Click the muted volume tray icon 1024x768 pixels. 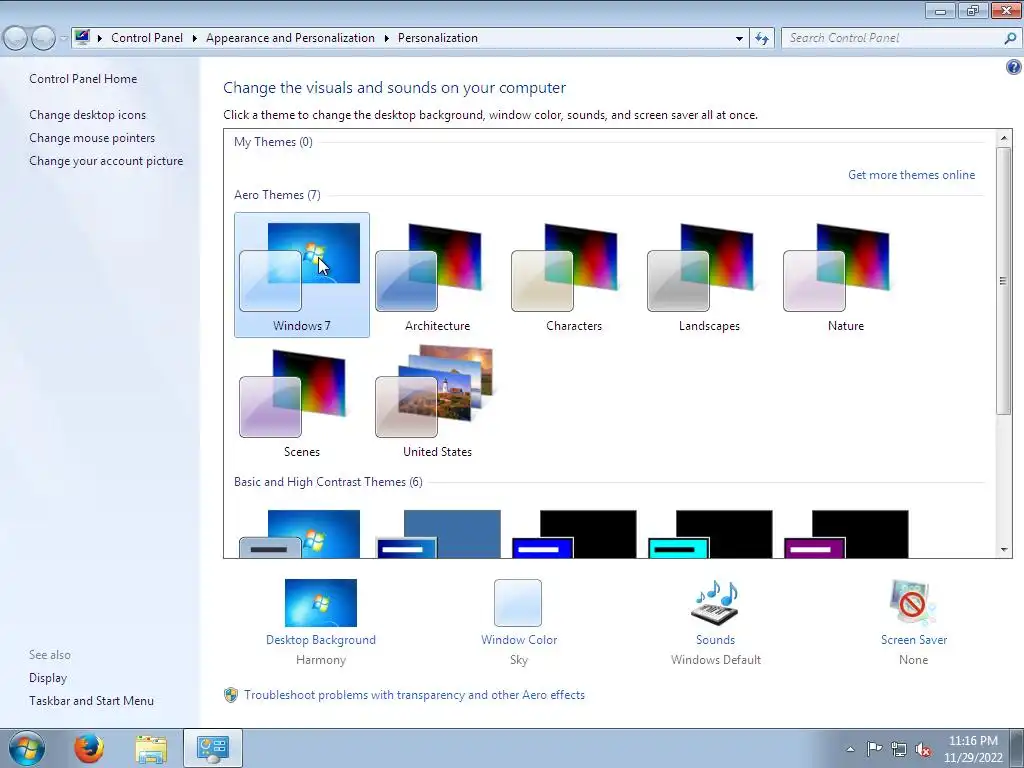(923, 749)
